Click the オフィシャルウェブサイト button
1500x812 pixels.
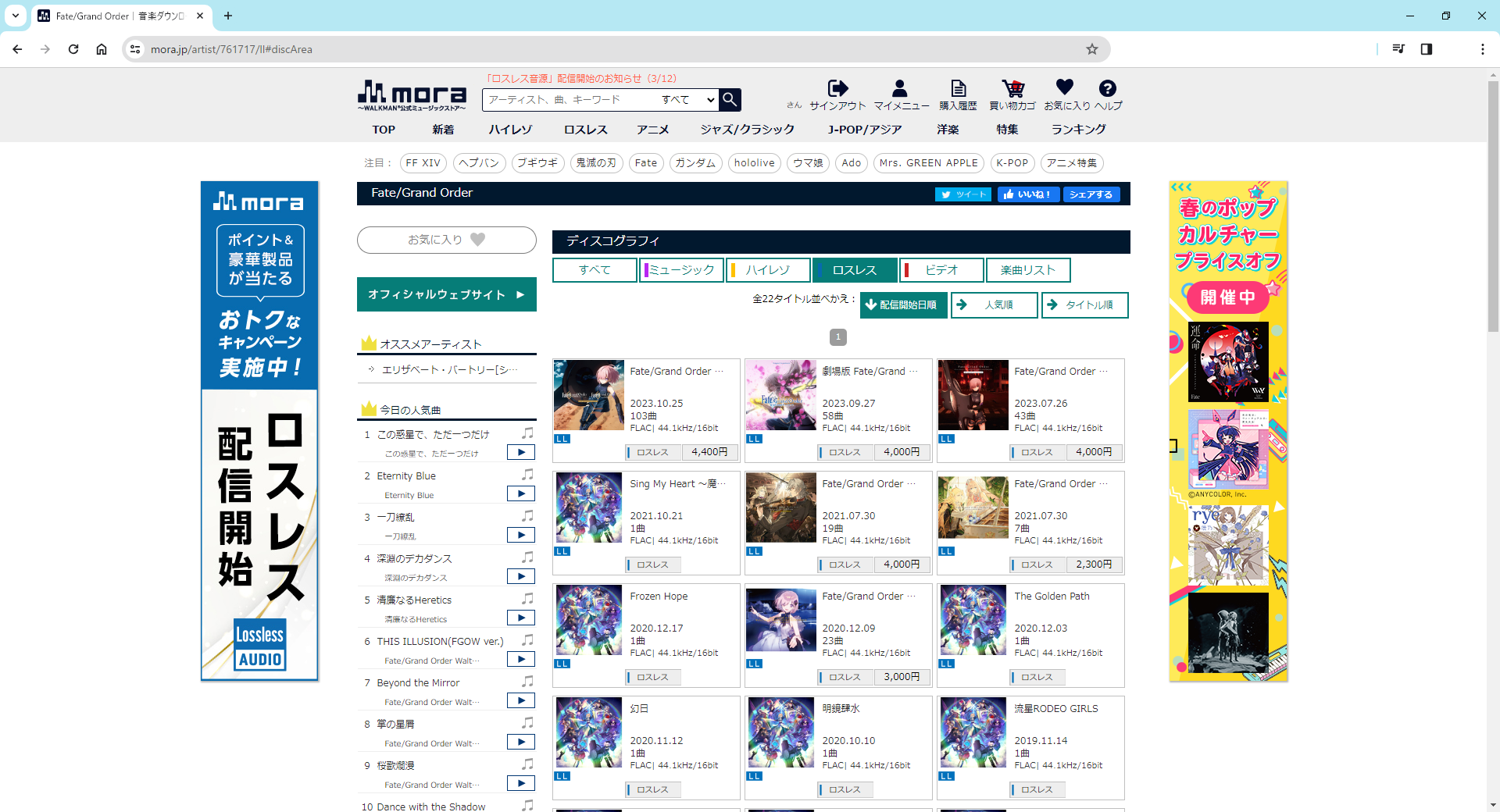446,294
